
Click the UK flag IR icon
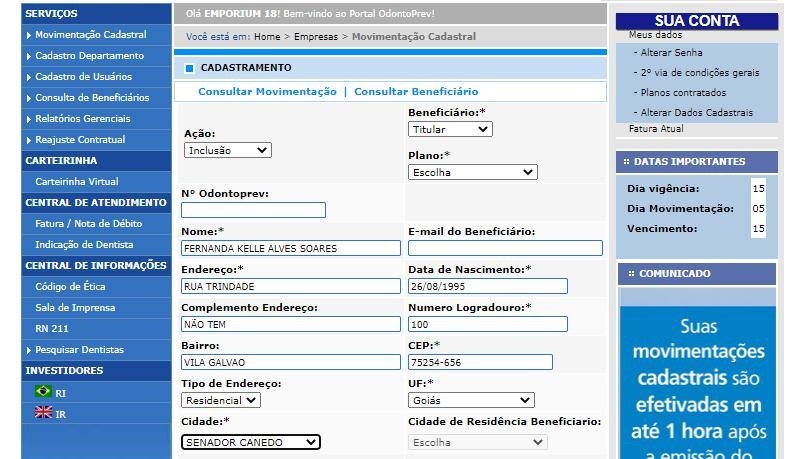point(43,413)
